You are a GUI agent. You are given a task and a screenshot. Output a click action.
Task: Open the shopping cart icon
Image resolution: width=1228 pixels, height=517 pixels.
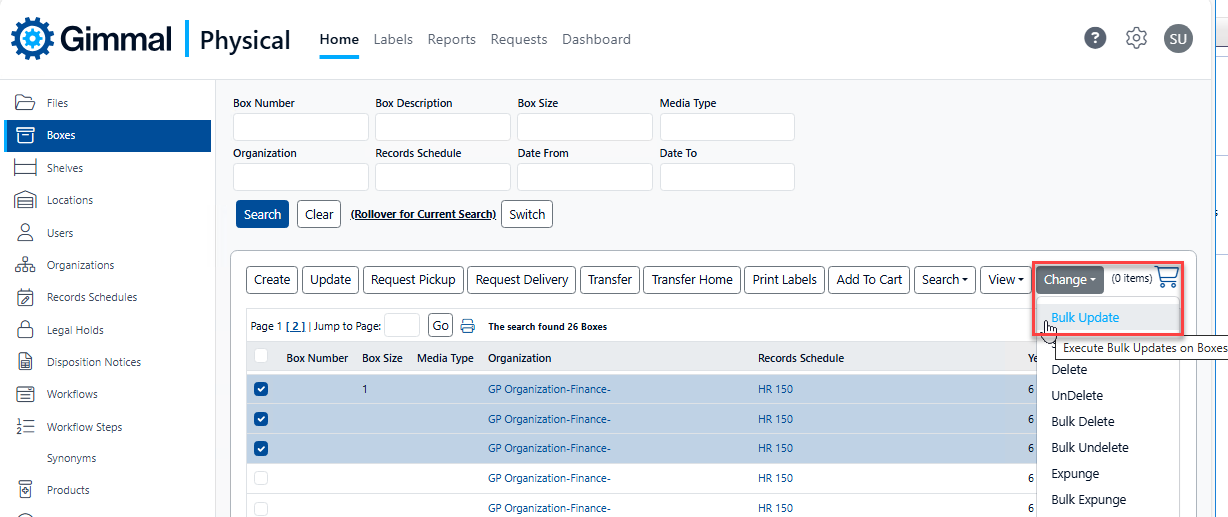click(1167, 277)
